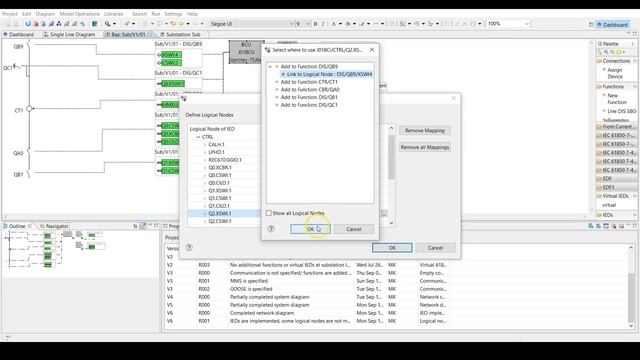Click the blue circular refresh toolbar icon
This screenshot has width=640, height=360.
pos(28,24)
